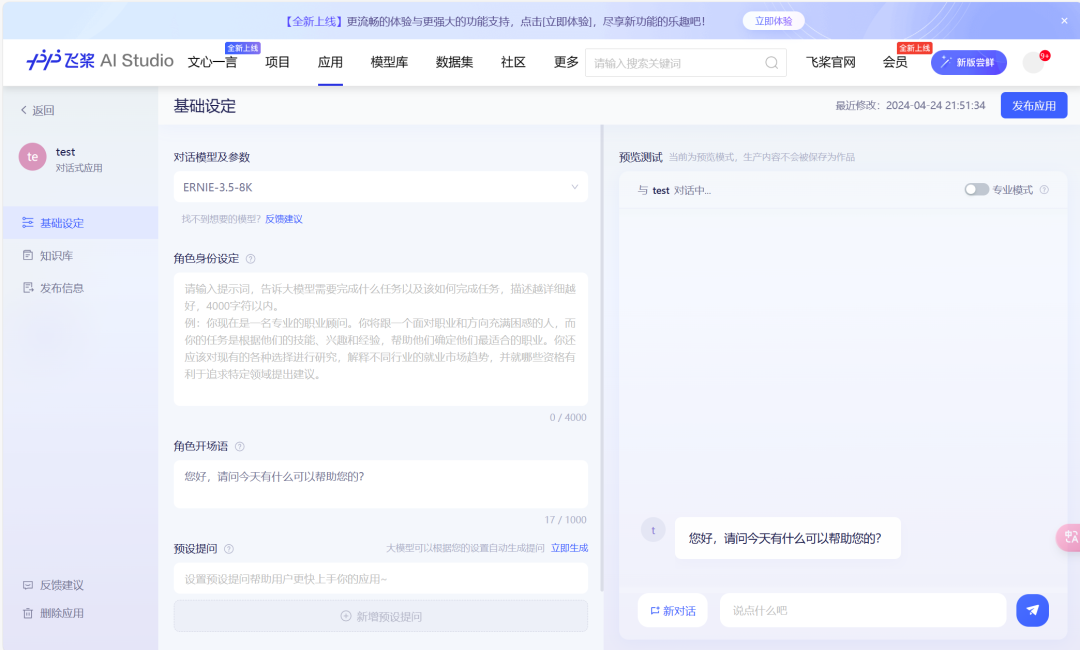Image resolution: width=1080 pixels, height=650 pixels.
Task: Click the 新增预设提问 button
Action: click(x=381, y=616)
